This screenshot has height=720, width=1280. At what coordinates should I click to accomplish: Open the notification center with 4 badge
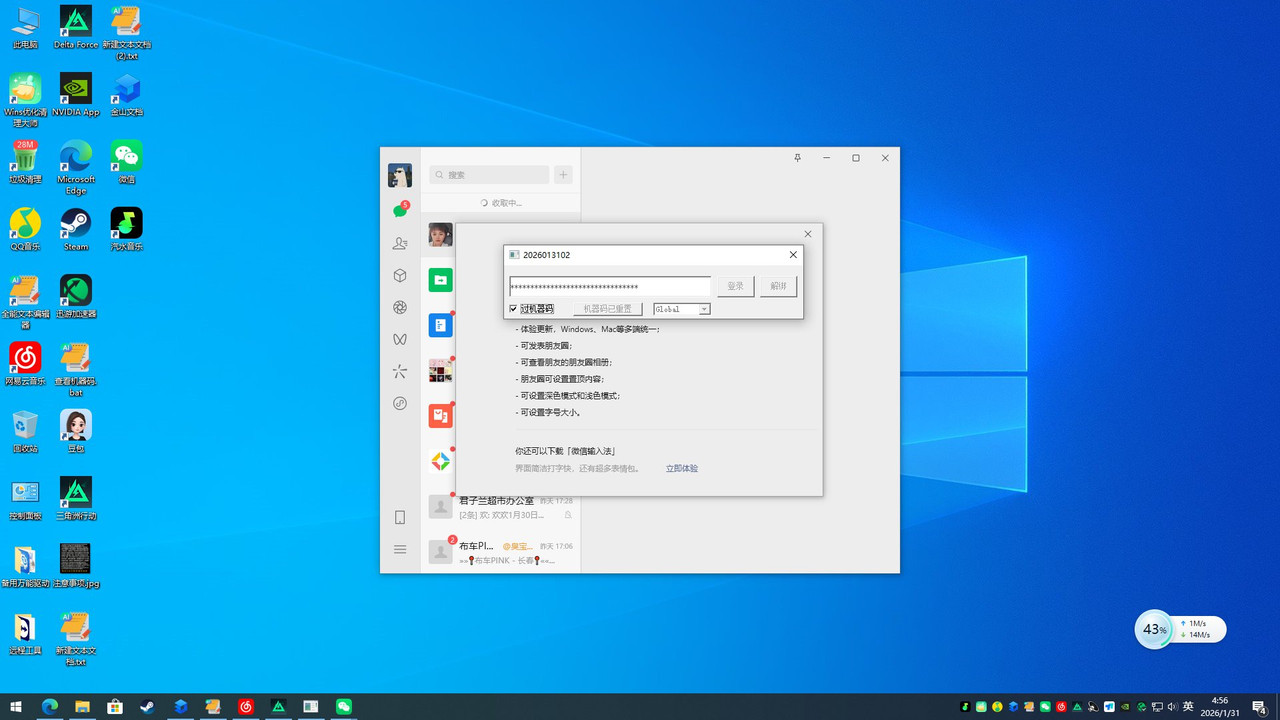[x=1259, y=707]
